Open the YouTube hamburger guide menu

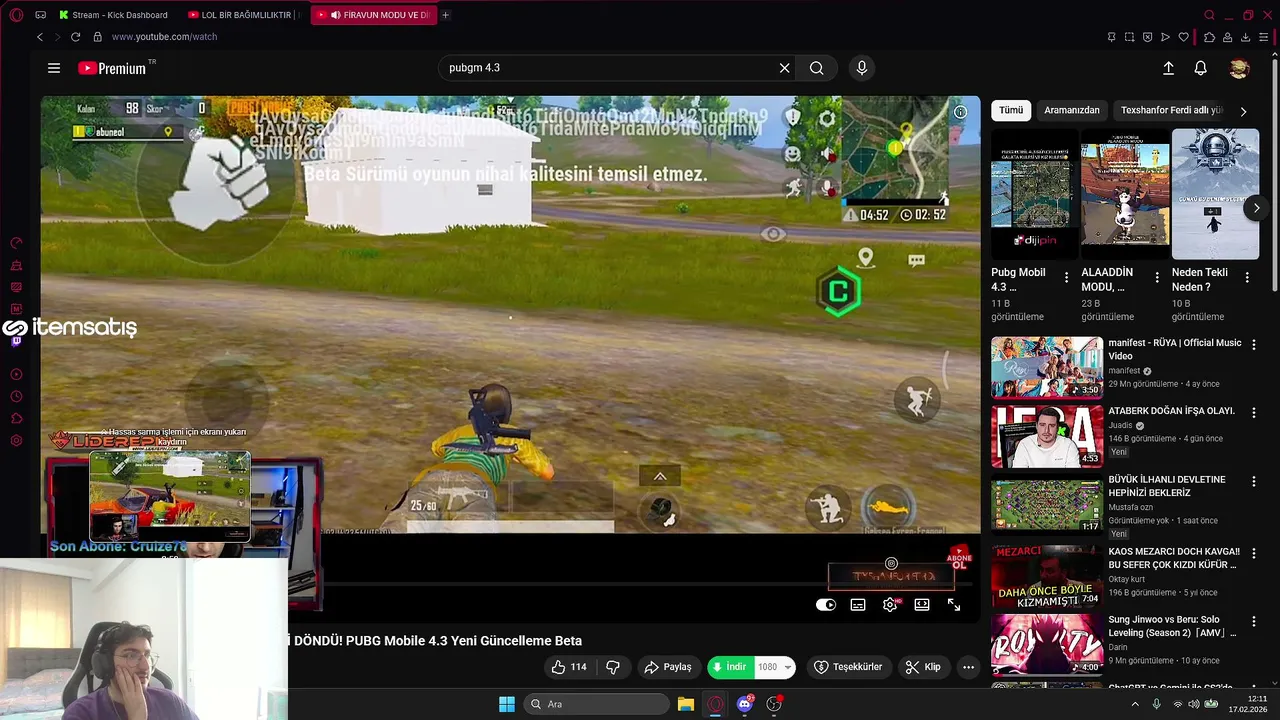[x=54, y=68]
